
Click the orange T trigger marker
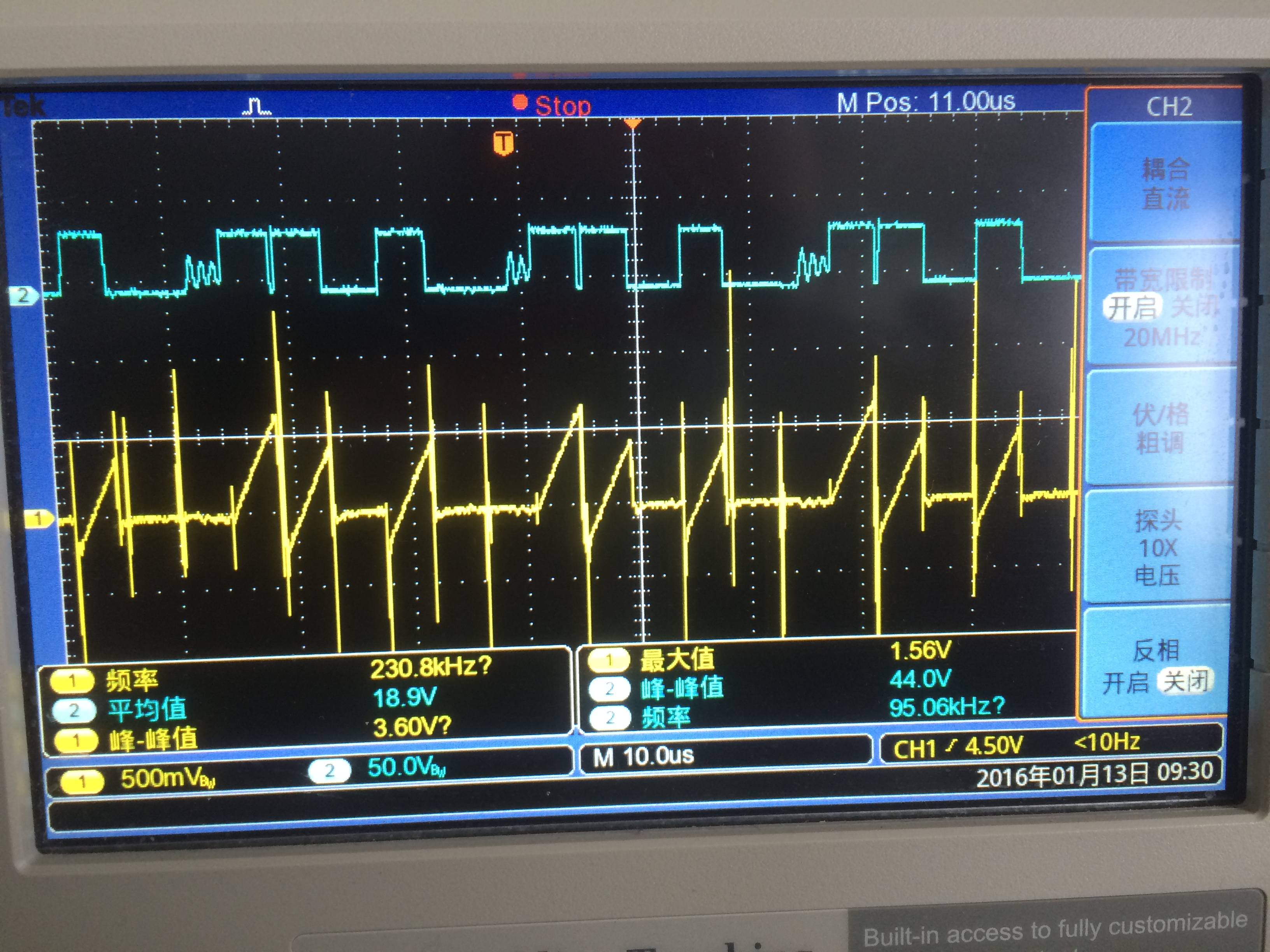[503, 143]
